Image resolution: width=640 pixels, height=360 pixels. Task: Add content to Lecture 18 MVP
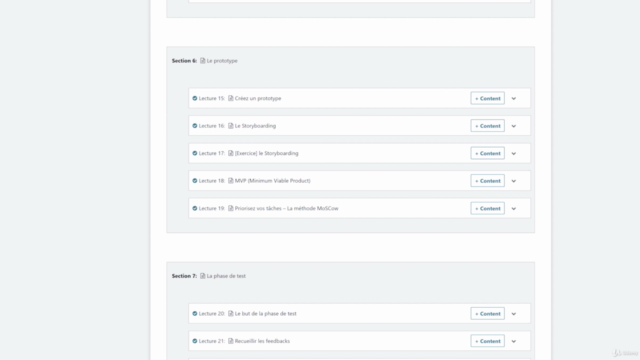[487, 181]
